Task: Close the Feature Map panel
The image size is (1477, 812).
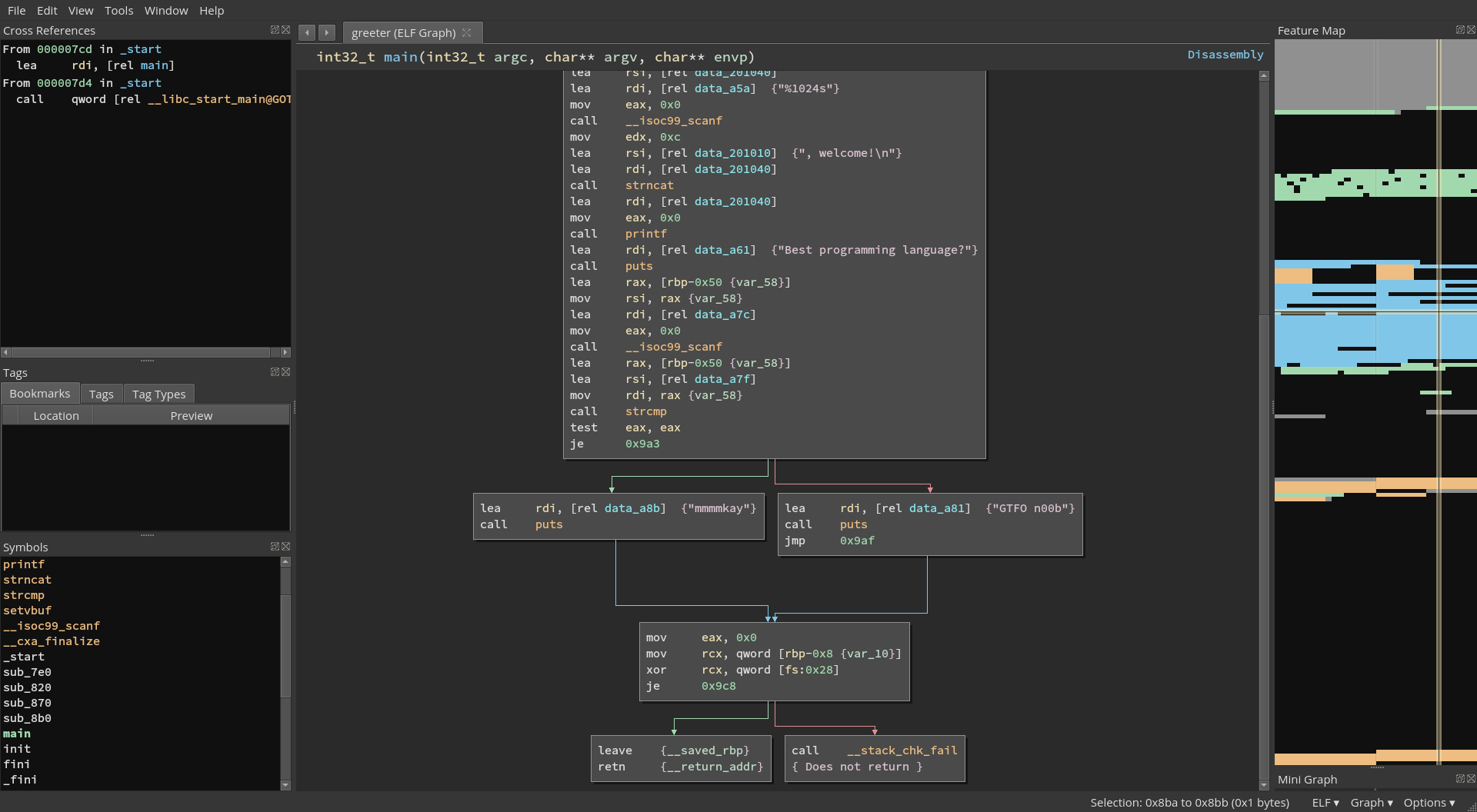Action: [1471, 30]
